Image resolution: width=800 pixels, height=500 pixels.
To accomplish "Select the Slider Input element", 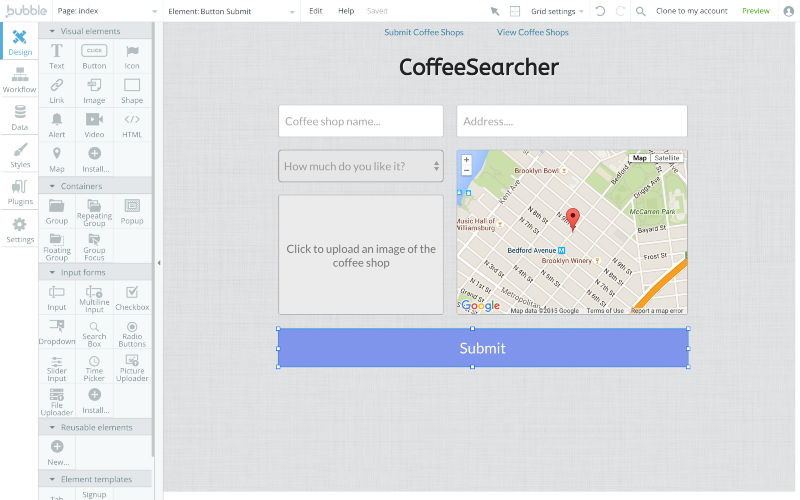I will (x=57, y=366).
